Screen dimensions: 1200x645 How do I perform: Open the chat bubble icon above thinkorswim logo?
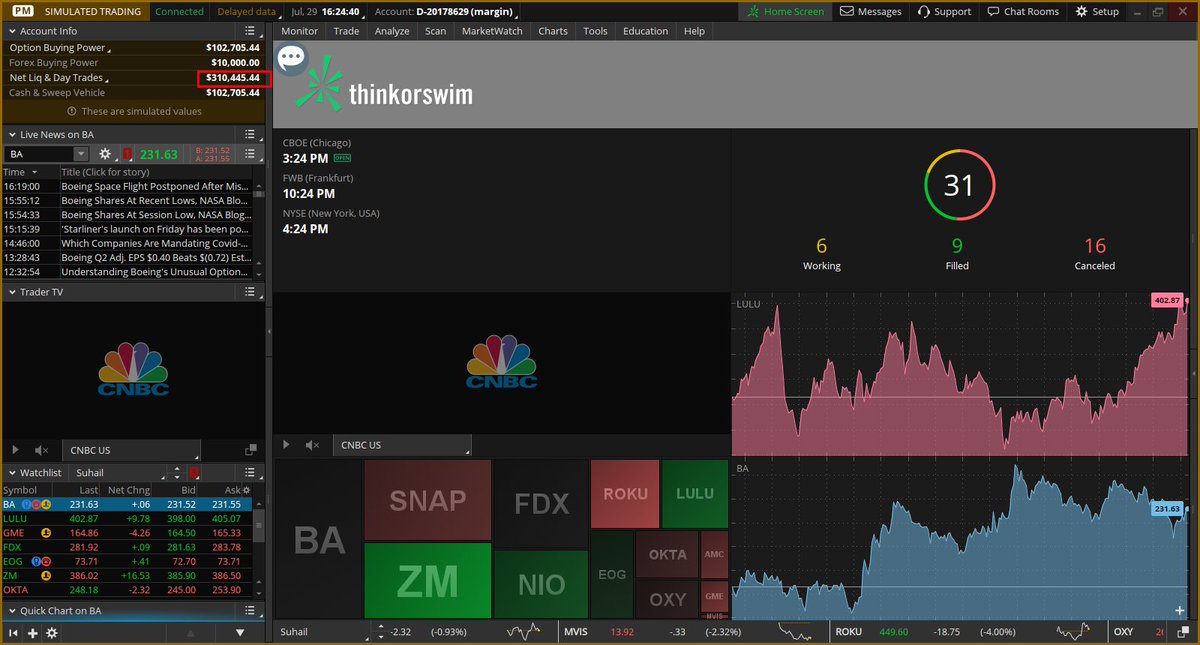coord(291,57)
